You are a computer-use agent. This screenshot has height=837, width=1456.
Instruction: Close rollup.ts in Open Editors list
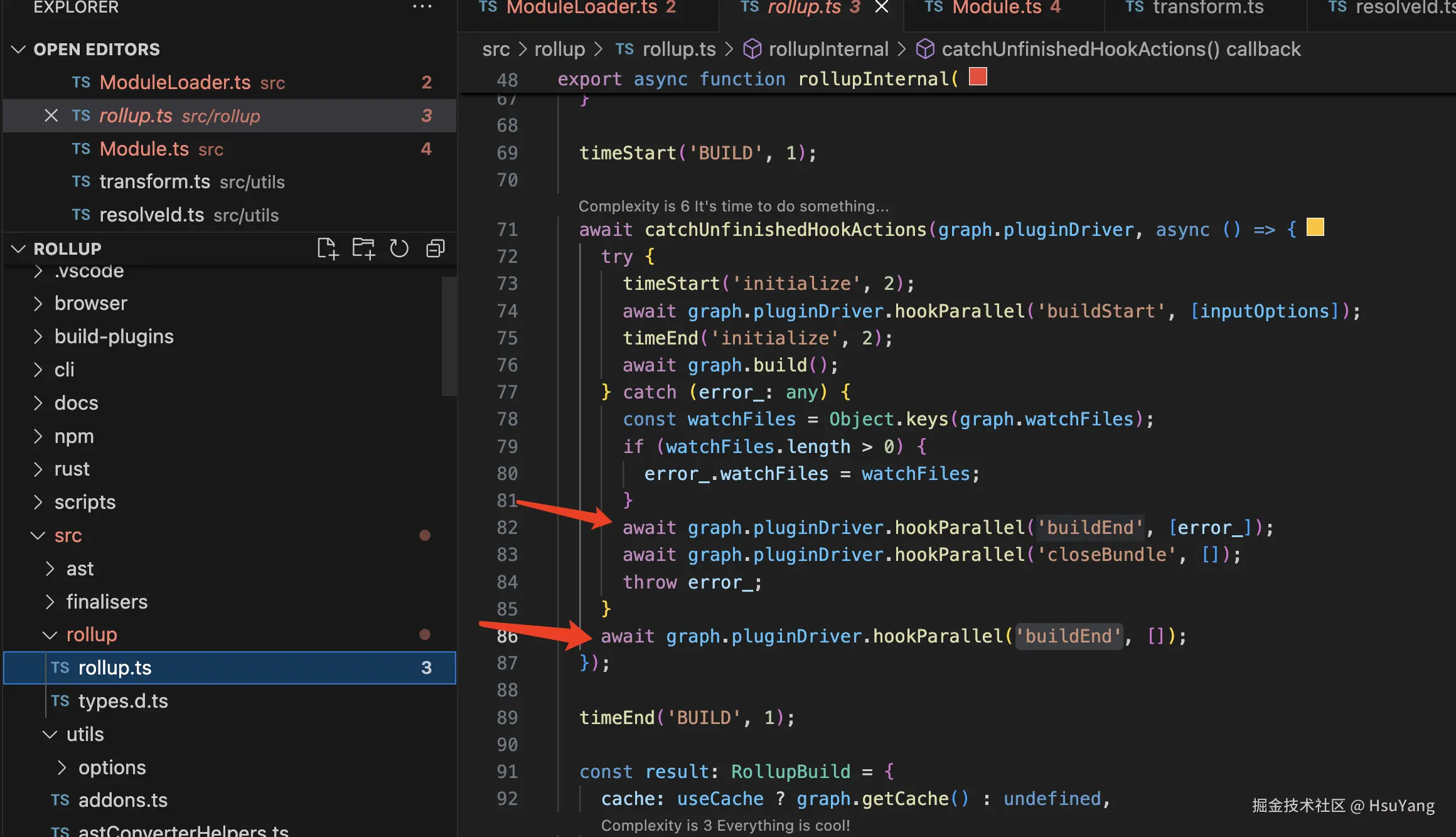(x=51, y=115)
